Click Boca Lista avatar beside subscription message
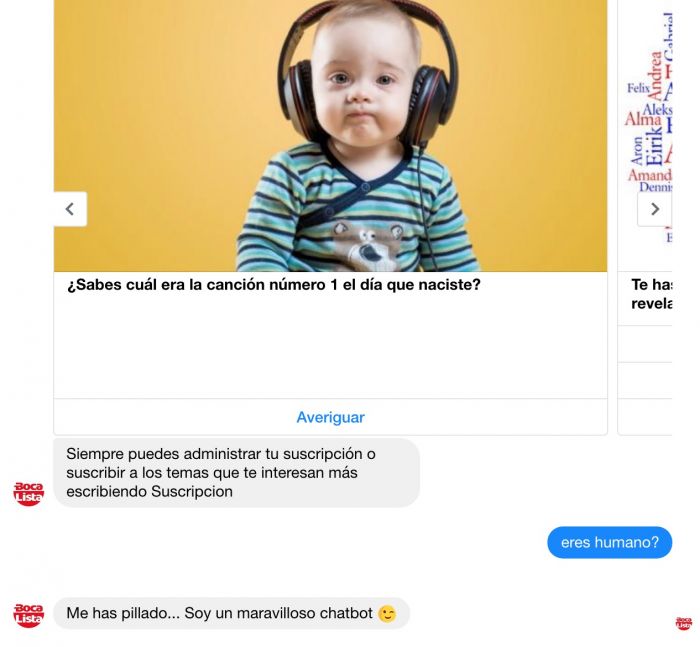The image size is (700, 647). coord(29,493)
